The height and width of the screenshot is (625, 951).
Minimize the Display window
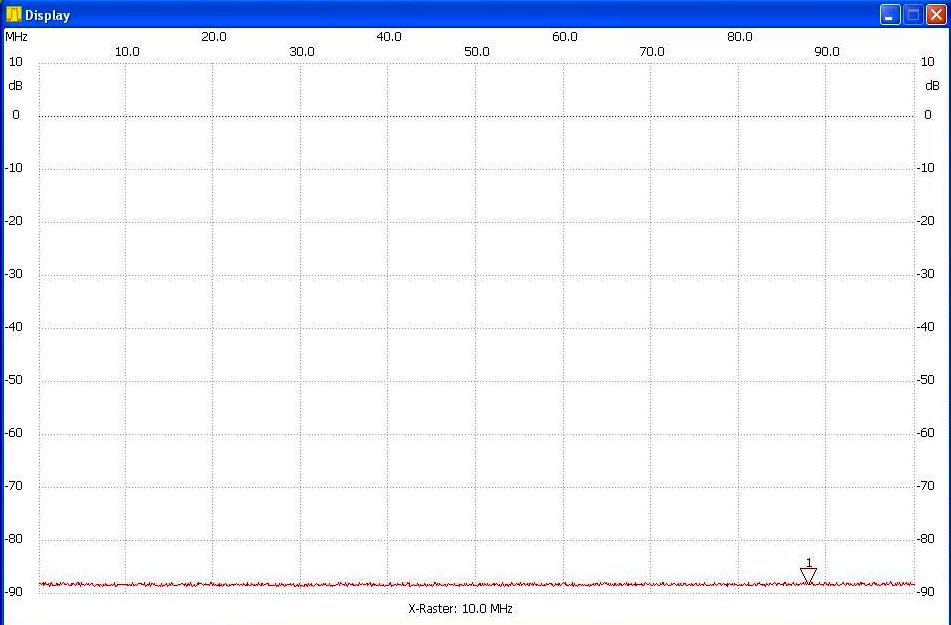pos(889,15)
